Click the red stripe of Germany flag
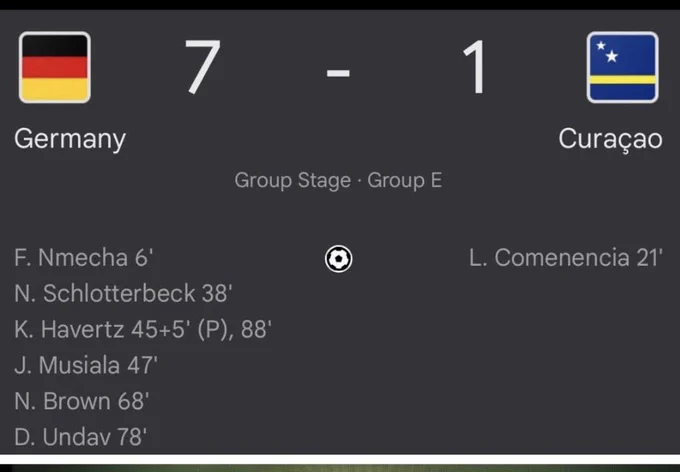Screen dimensions: 680x472 (55, 67)
